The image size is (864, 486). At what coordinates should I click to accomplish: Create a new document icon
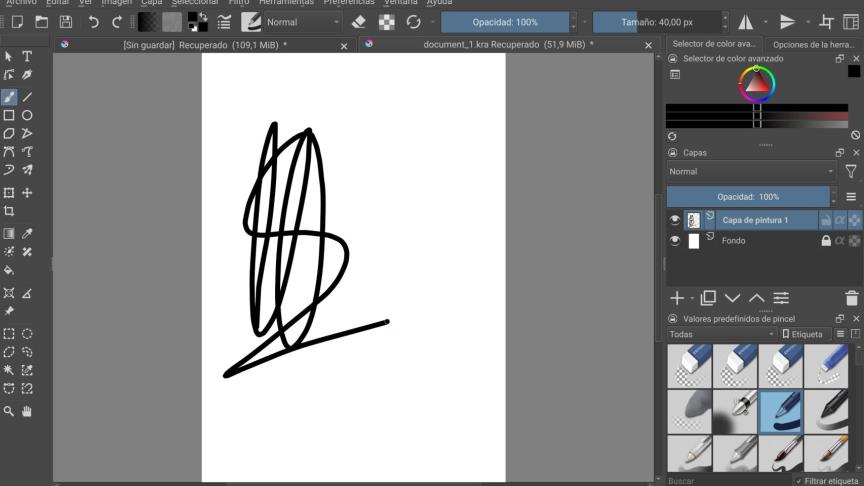point(18,22)
